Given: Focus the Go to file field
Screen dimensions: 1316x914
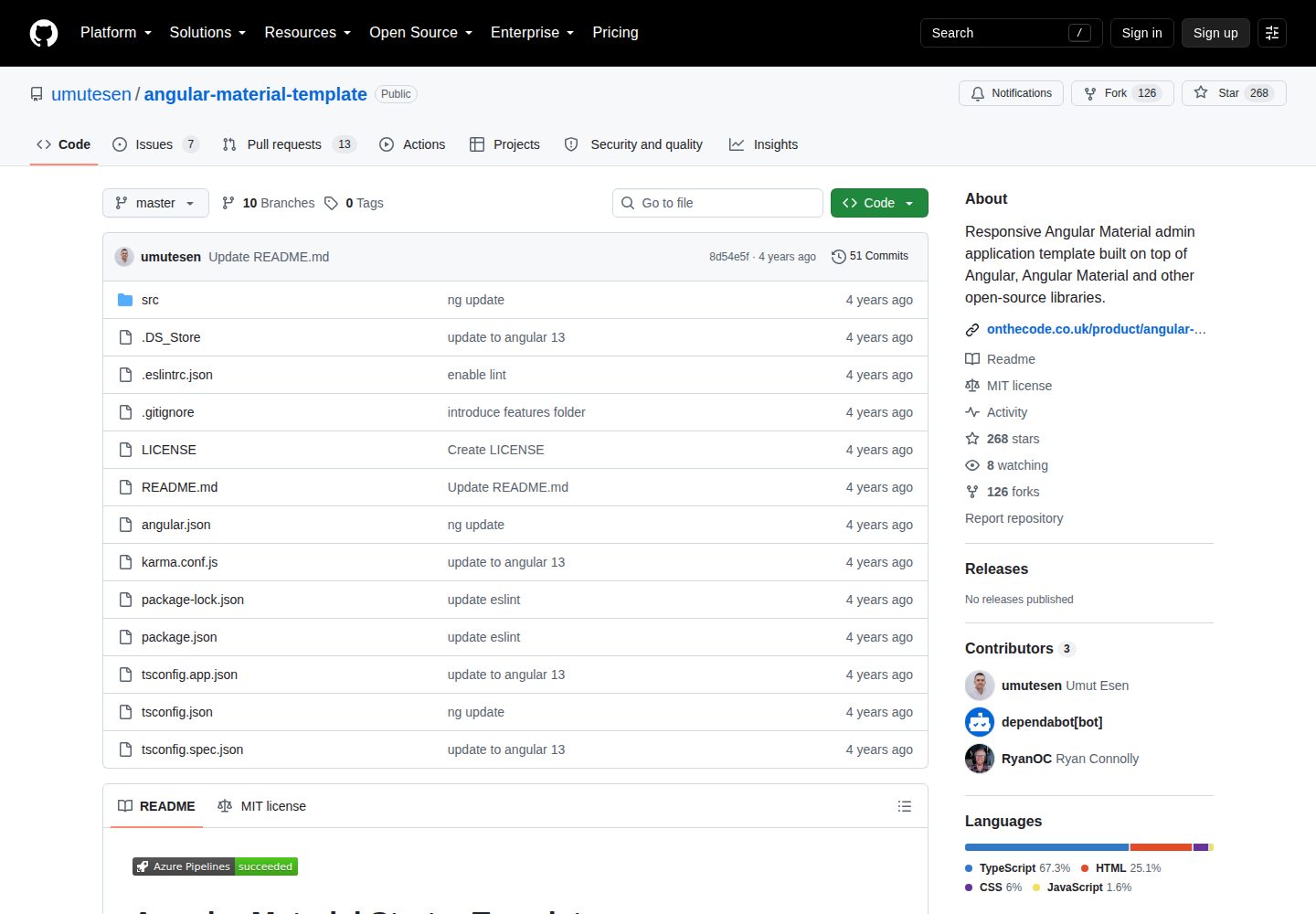Looking at the screenshot, I should (717, 203).
